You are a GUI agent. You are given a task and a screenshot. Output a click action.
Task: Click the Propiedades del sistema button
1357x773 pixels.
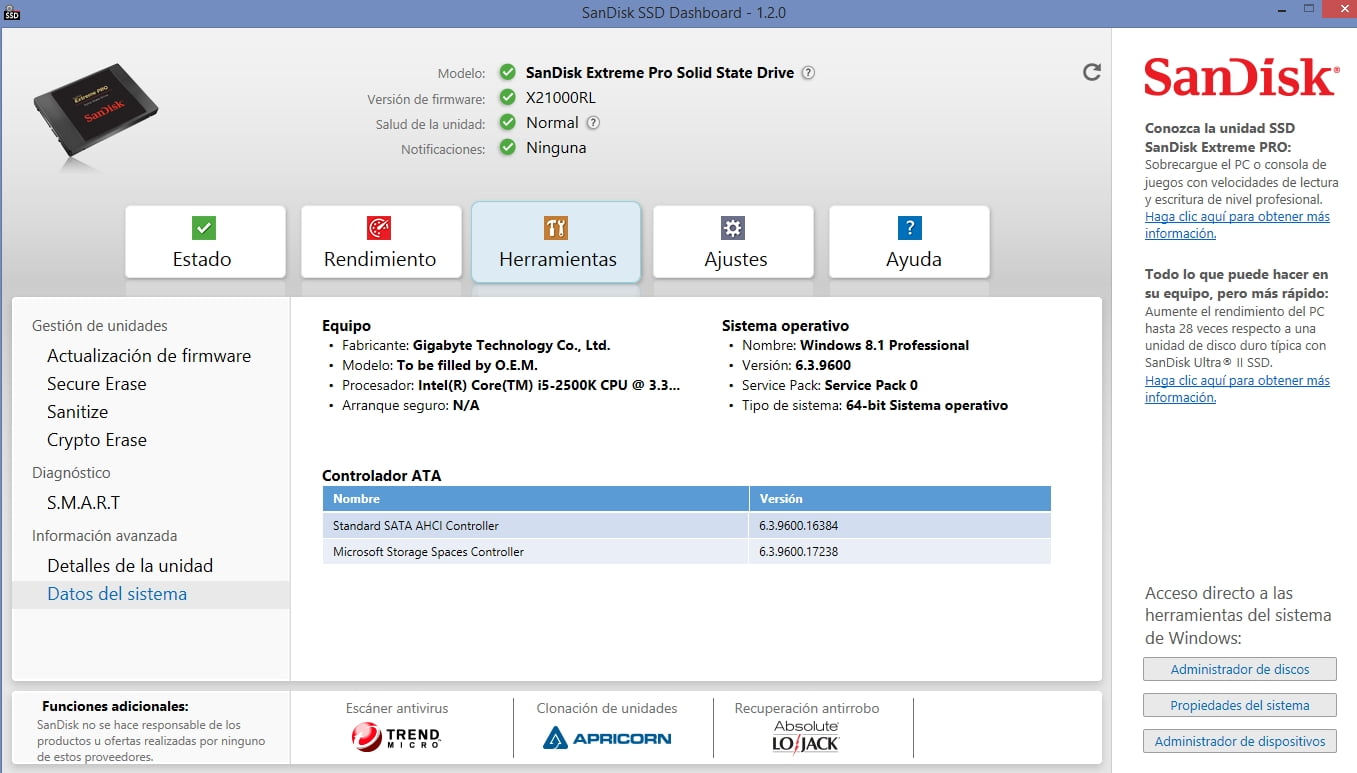[x=1240, y=705]
